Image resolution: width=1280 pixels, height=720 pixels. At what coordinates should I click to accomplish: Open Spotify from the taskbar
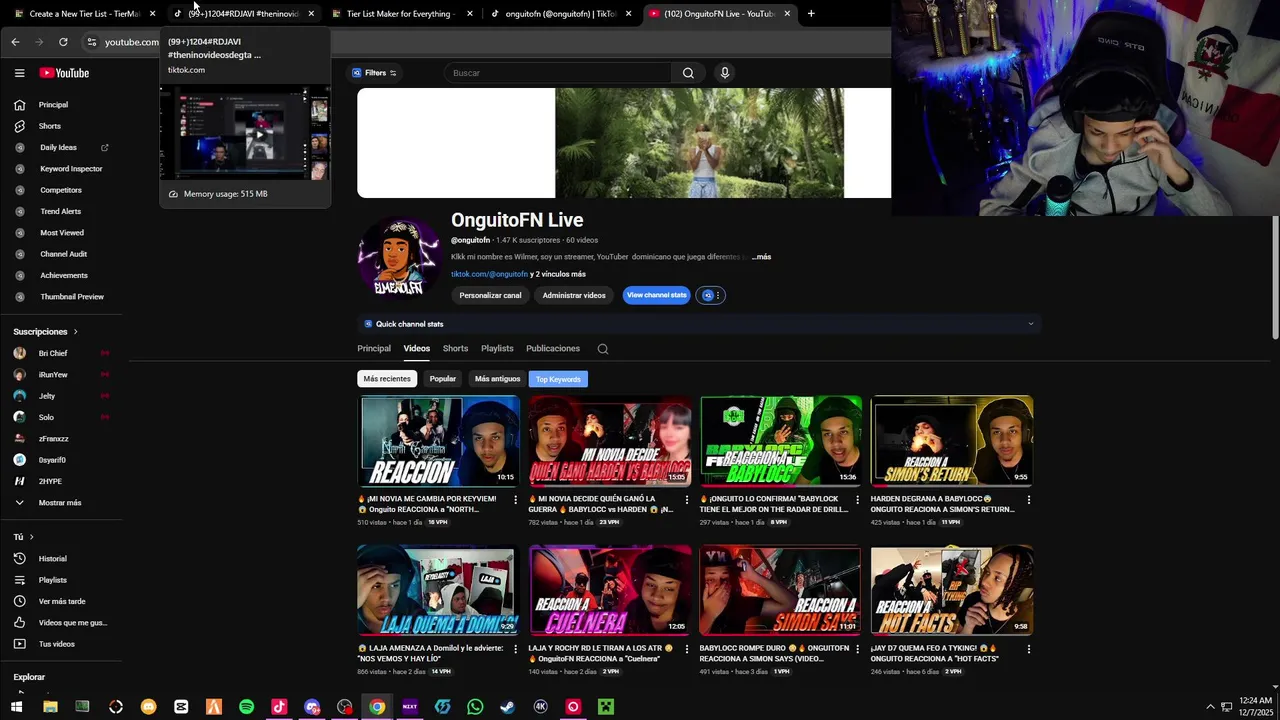pos(246,707)
